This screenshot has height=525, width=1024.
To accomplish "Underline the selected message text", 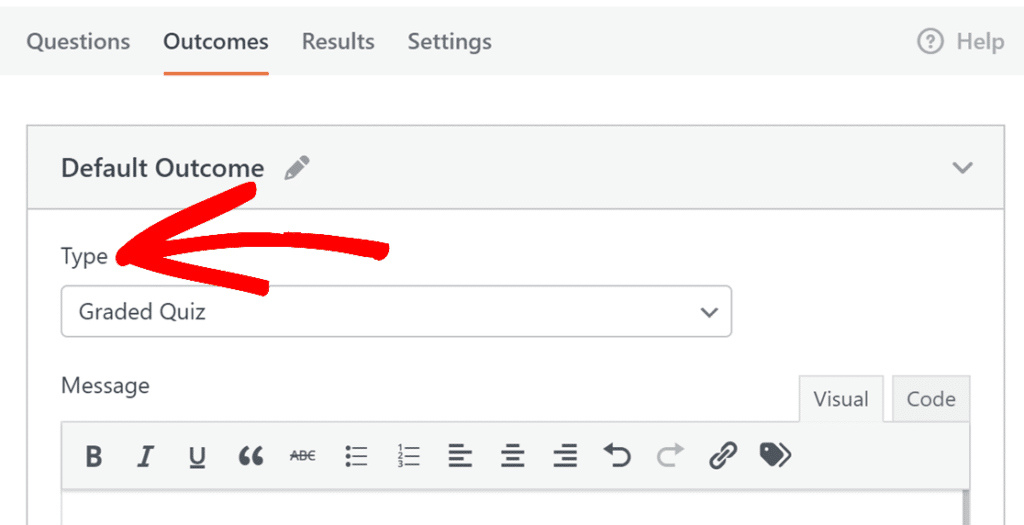I will coord(197,457).
